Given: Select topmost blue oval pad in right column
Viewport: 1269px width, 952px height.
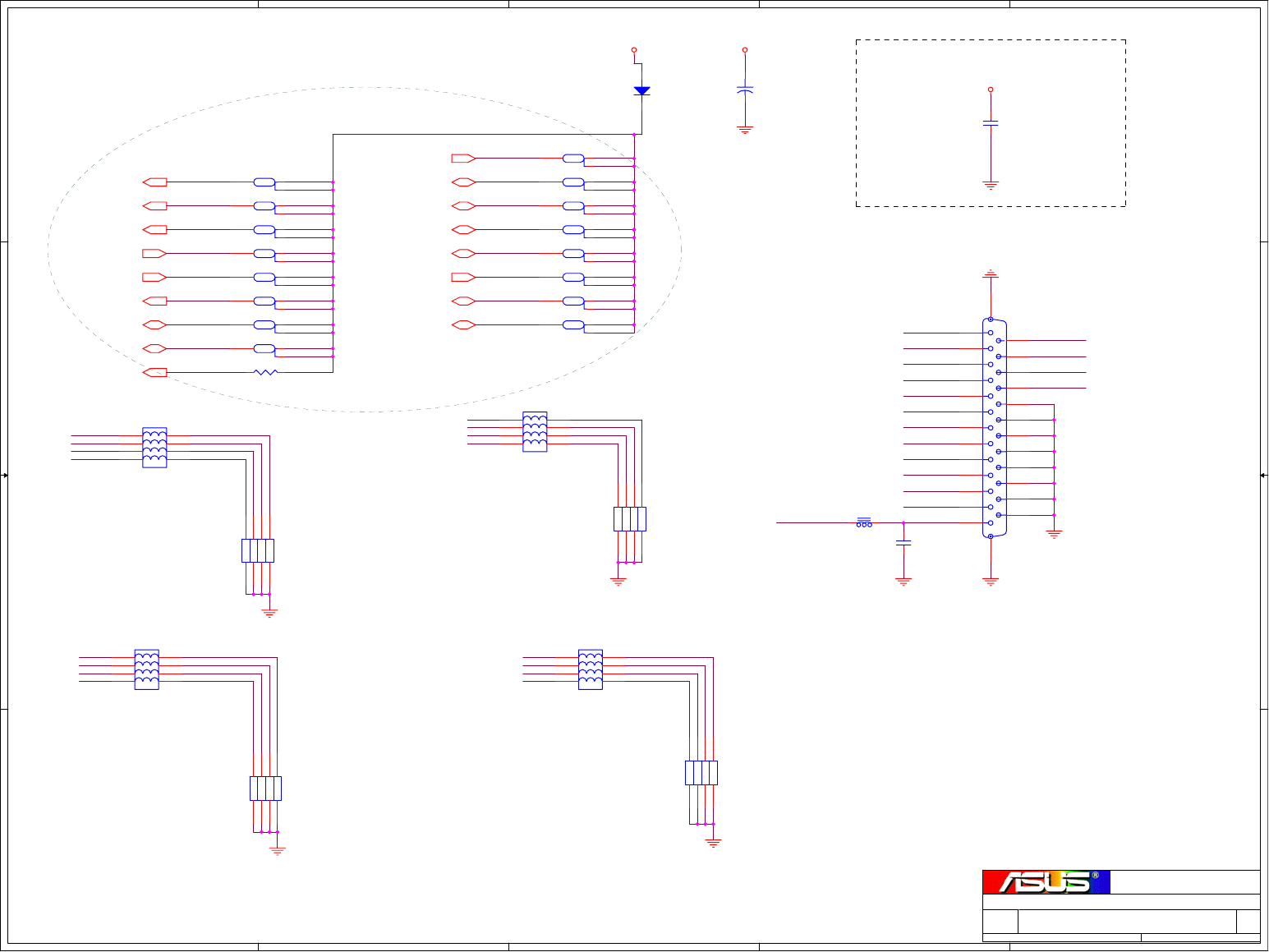Looking at the screenshot, I should point(573,159).
